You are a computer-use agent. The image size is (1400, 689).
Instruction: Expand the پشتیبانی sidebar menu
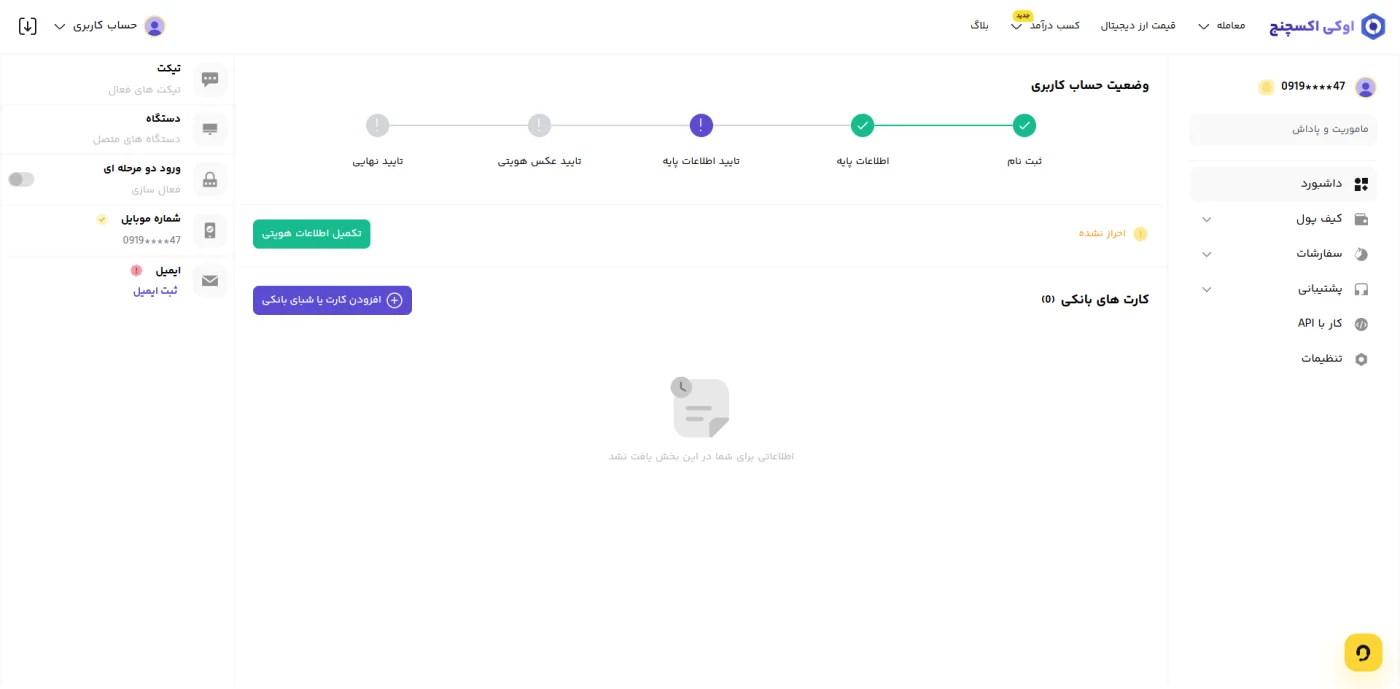point(1283,289)
